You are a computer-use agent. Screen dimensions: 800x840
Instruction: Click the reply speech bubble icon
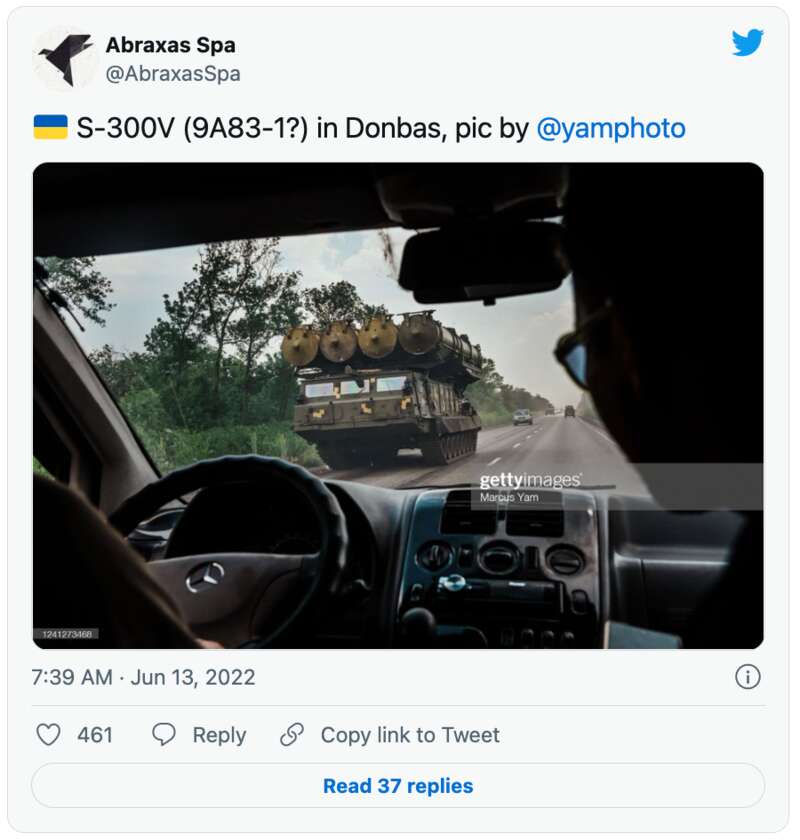click(x=164, y=735)
